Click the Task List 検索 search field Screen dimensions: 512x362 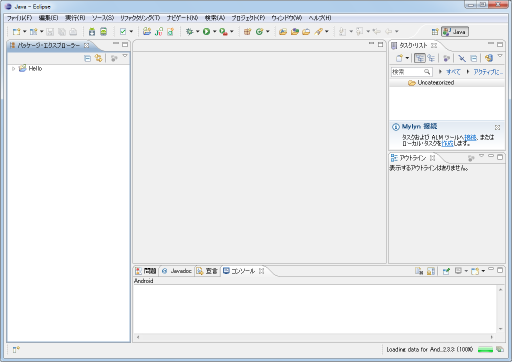411,72
